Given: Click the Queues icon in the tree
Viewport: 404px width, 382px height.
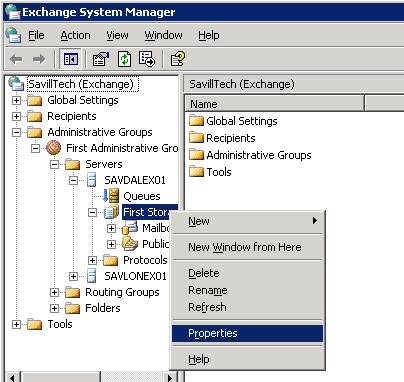Looking at the screenshot, I should pos(111,196).
